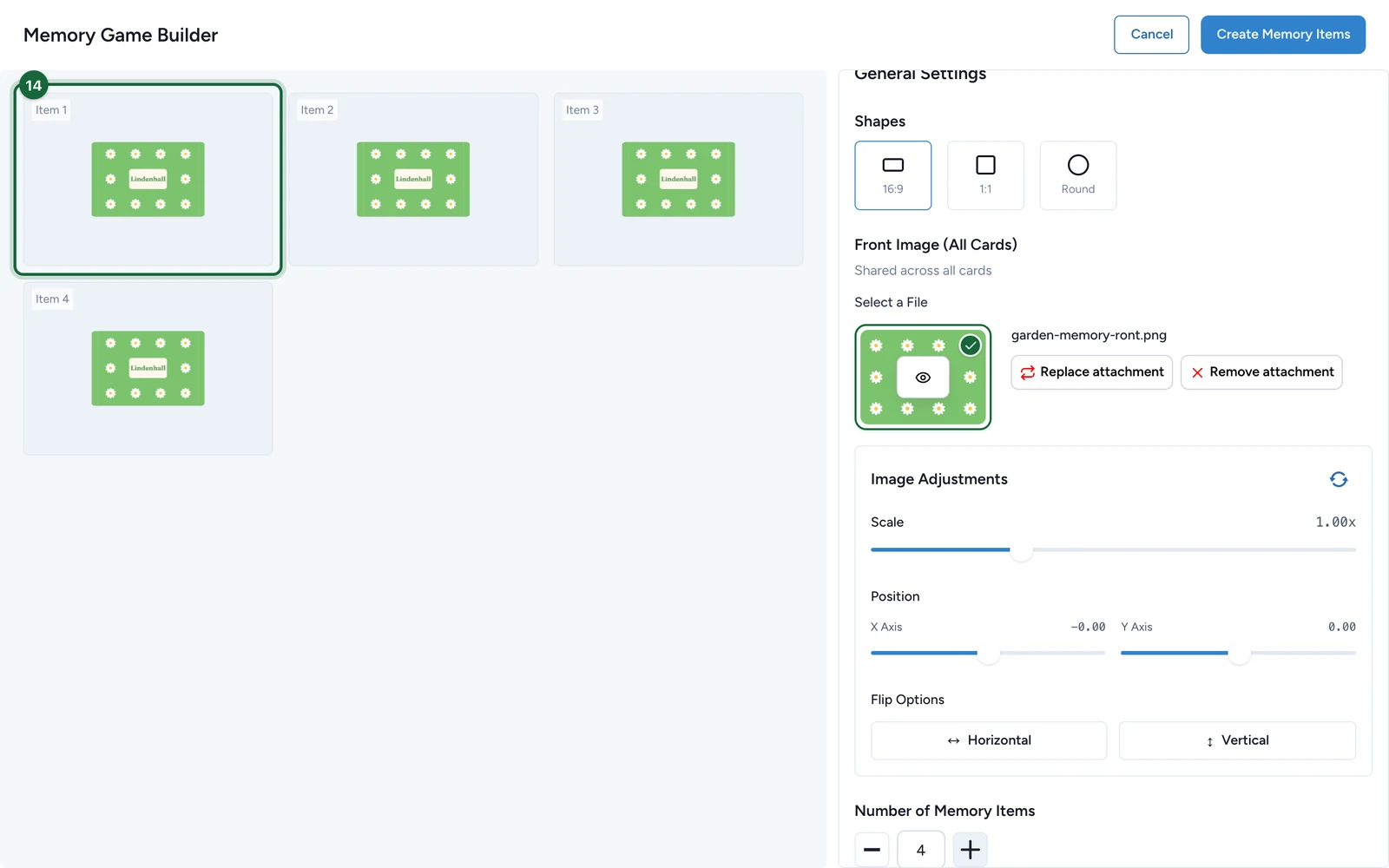Select the Item 2 card

pos(413,180)
